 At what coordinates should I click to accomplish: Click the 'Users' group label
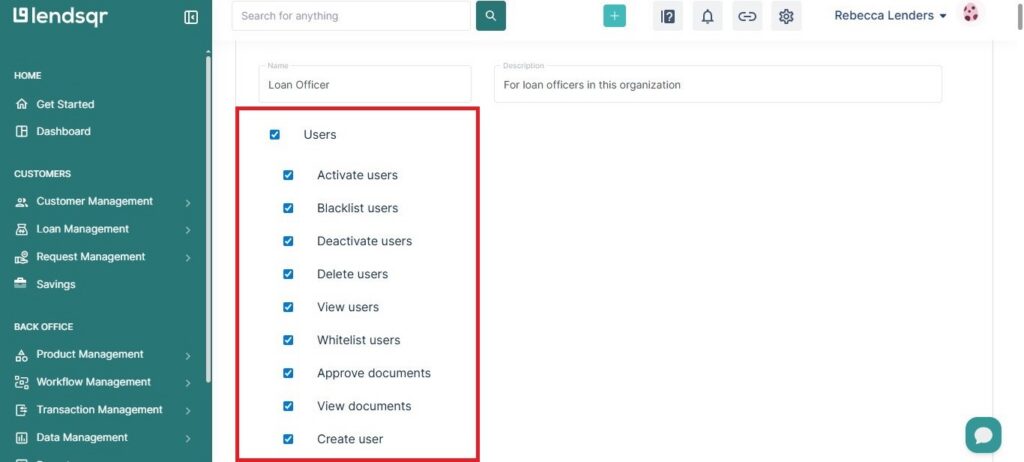320,135
